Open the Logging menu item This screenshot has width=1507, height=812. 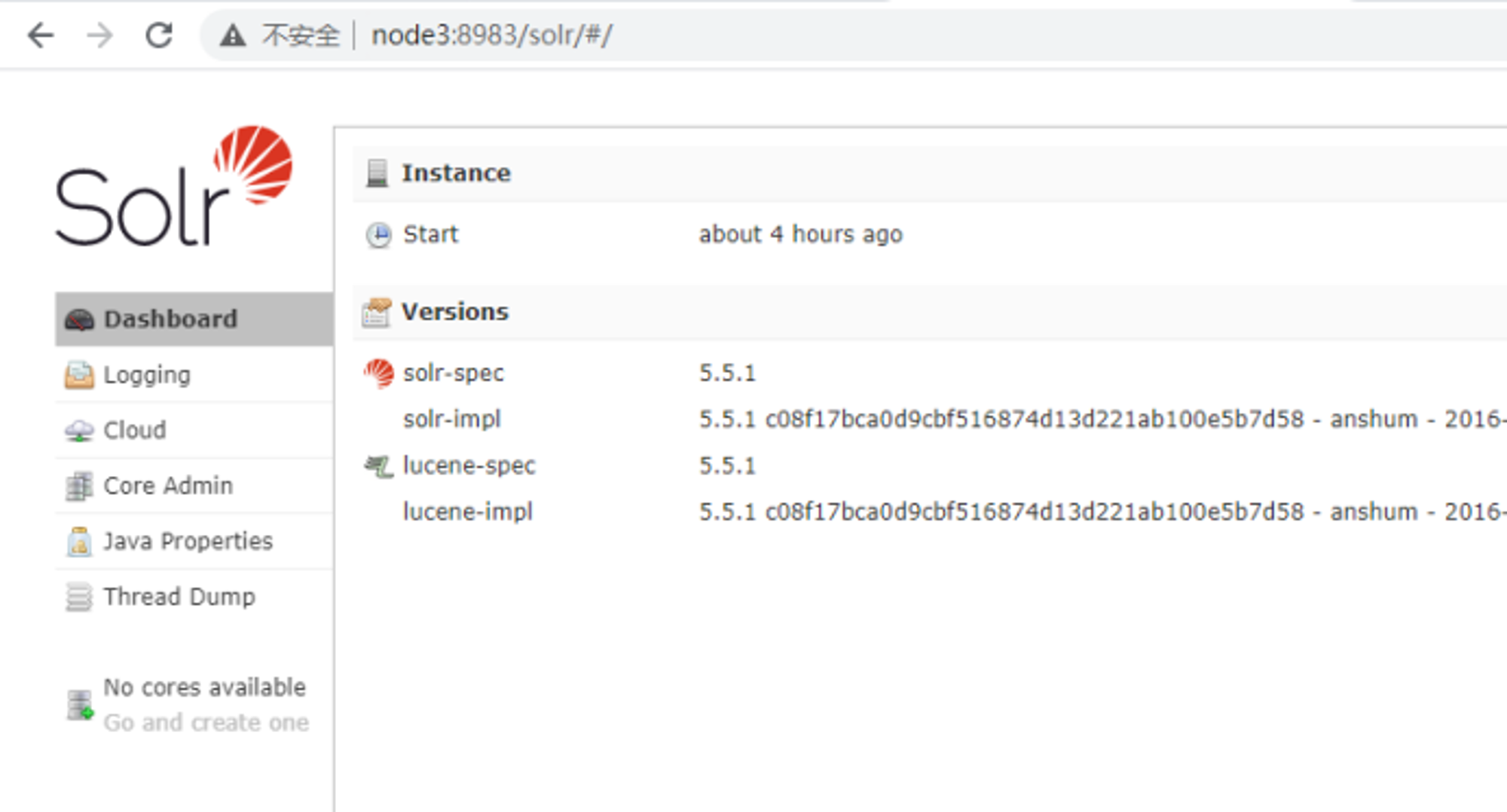(194, 375)
